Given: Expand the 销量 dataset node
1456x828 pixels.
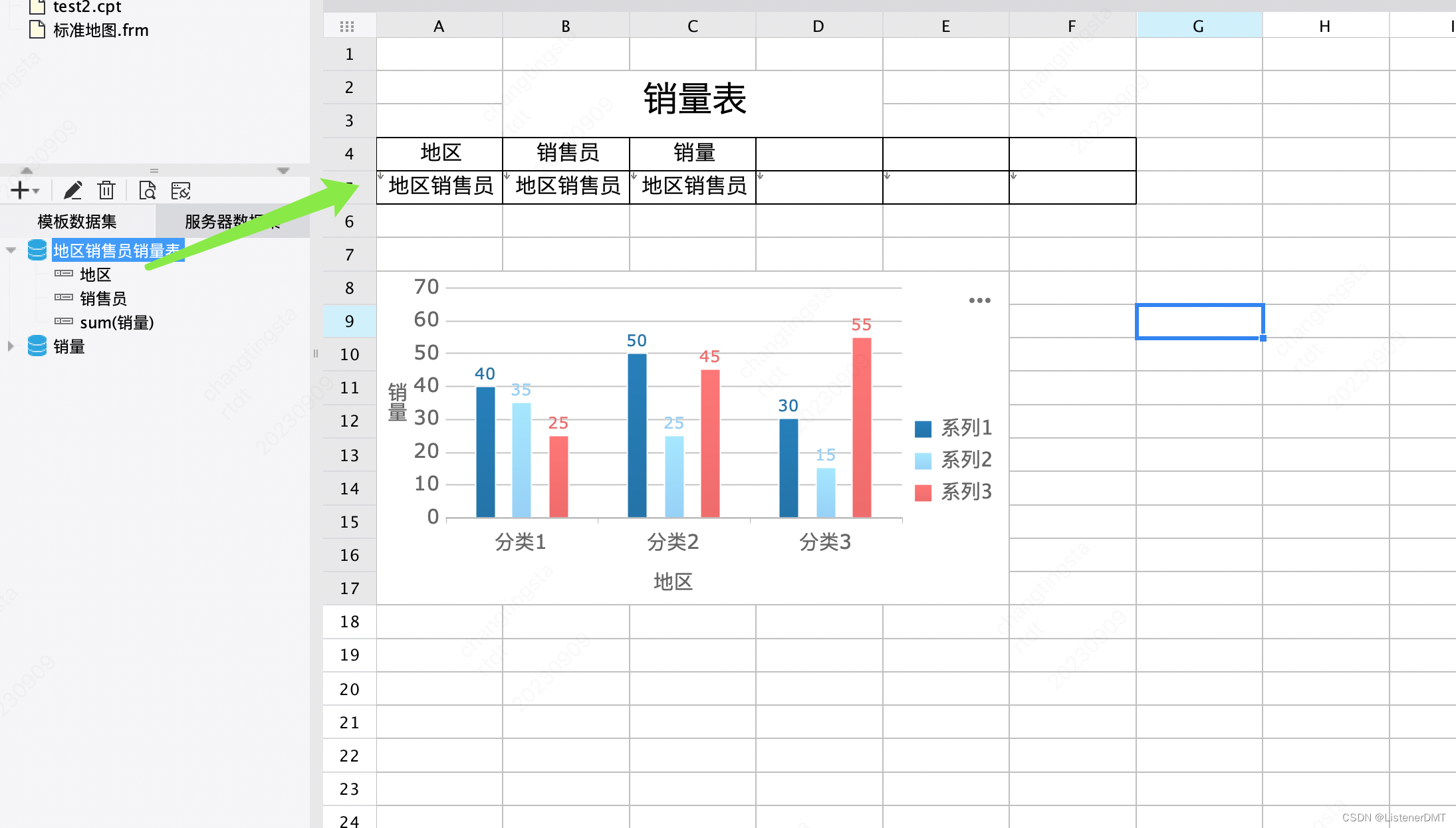Looking at the screenshot, I should coord(11,346).
